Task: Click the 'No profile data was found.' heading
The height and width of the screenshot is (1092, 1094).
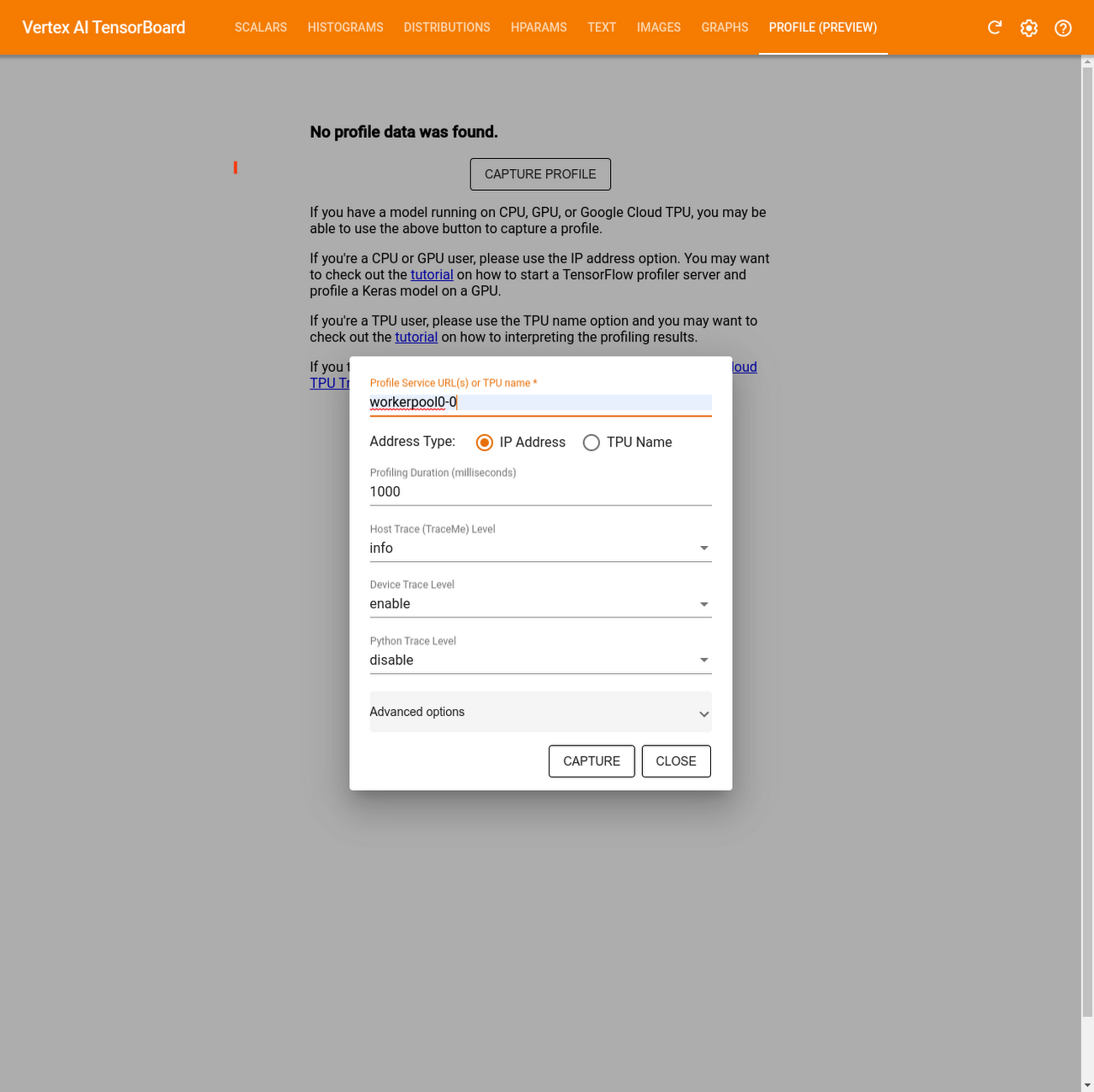Action: [404, 132]
